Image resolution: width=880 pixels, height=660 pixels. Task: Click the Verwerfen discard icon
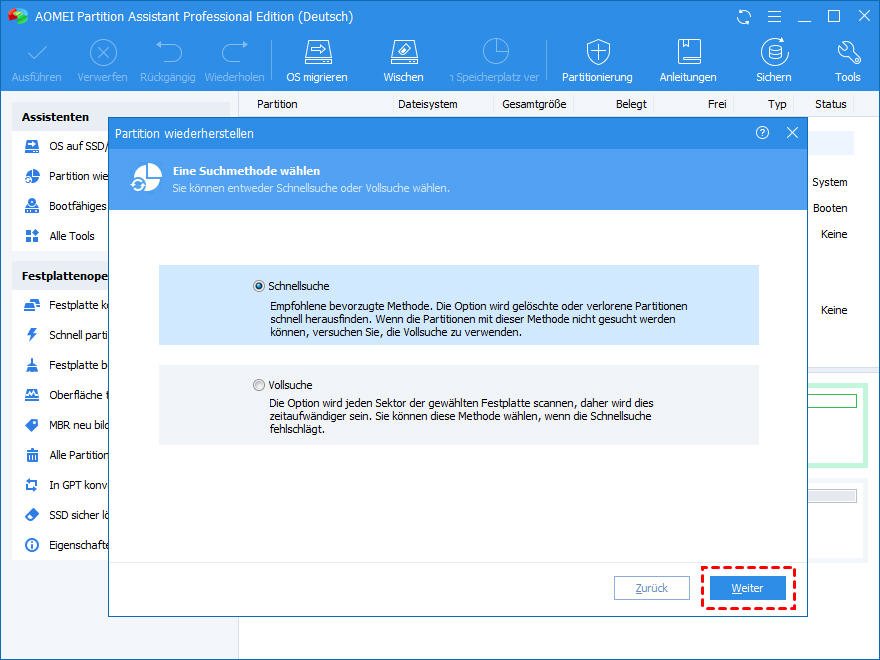(103, 53)
